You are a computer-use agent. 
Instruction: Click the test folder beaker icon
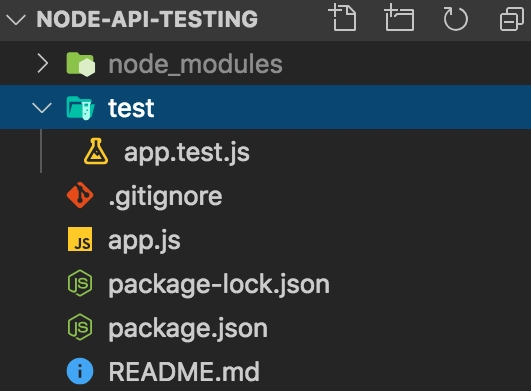(80, 108)
